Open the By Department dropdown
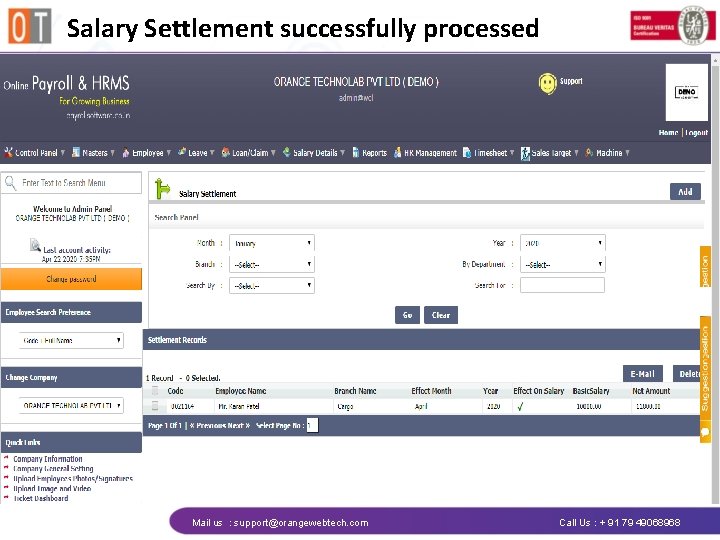This screenshot has height=540, width=720. pos(562,264)
